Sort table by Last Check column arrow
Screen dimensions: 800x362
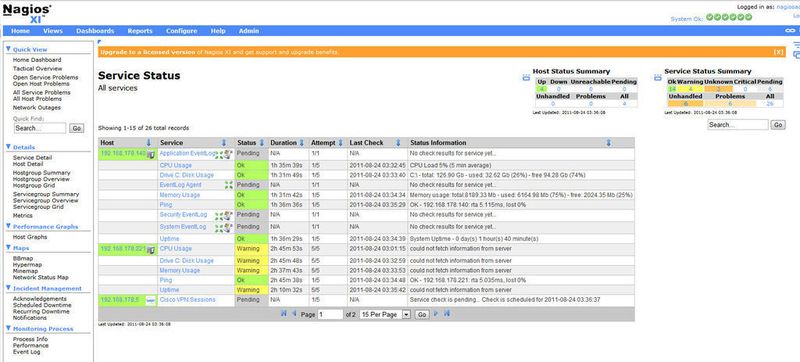(x=398, y=143)
